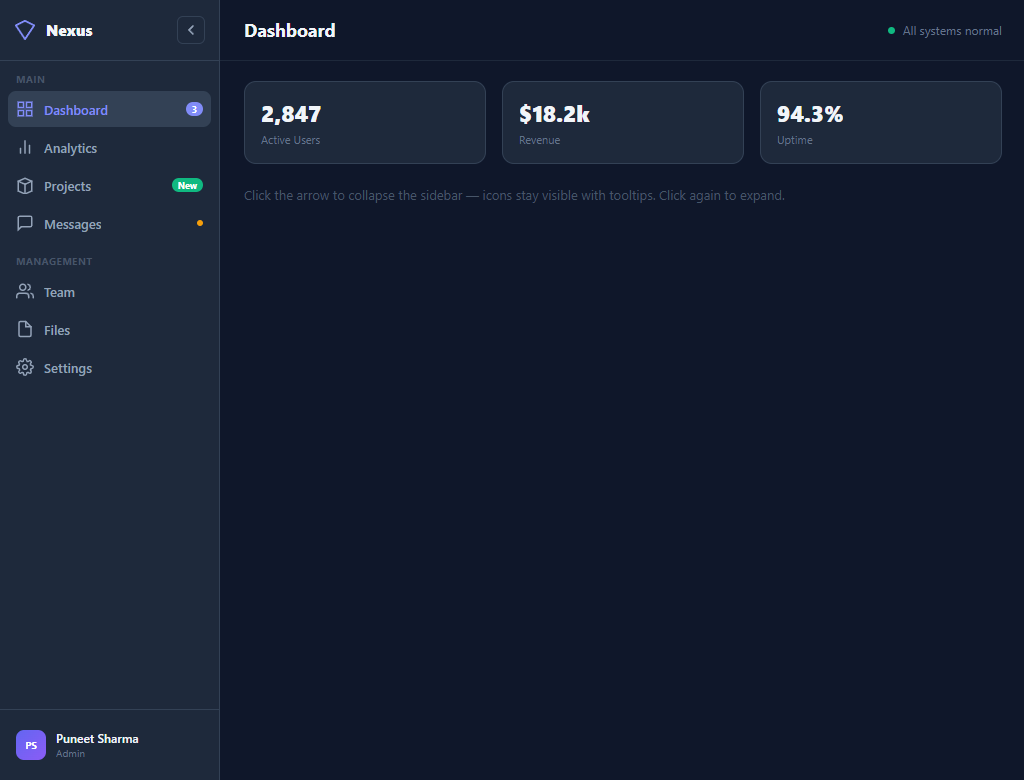1024x780 pixels.
Task: Open the Settings label in sidebar
Action: pyautogui.click(x=68, y=368)
